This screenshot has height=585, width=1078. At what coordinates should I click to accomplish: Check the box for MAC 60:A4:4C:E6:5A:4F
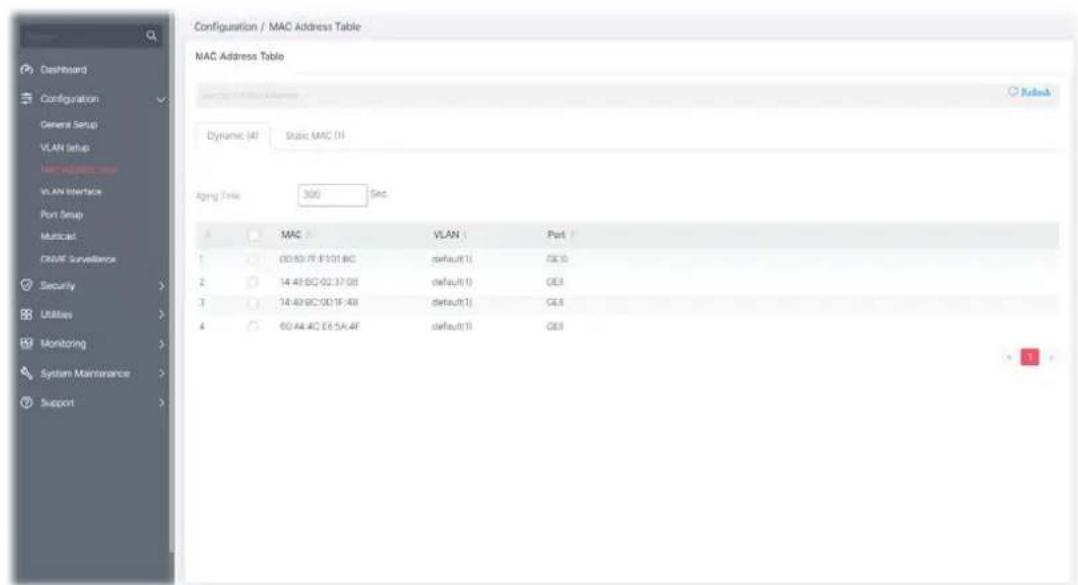(x=253, y=326)
